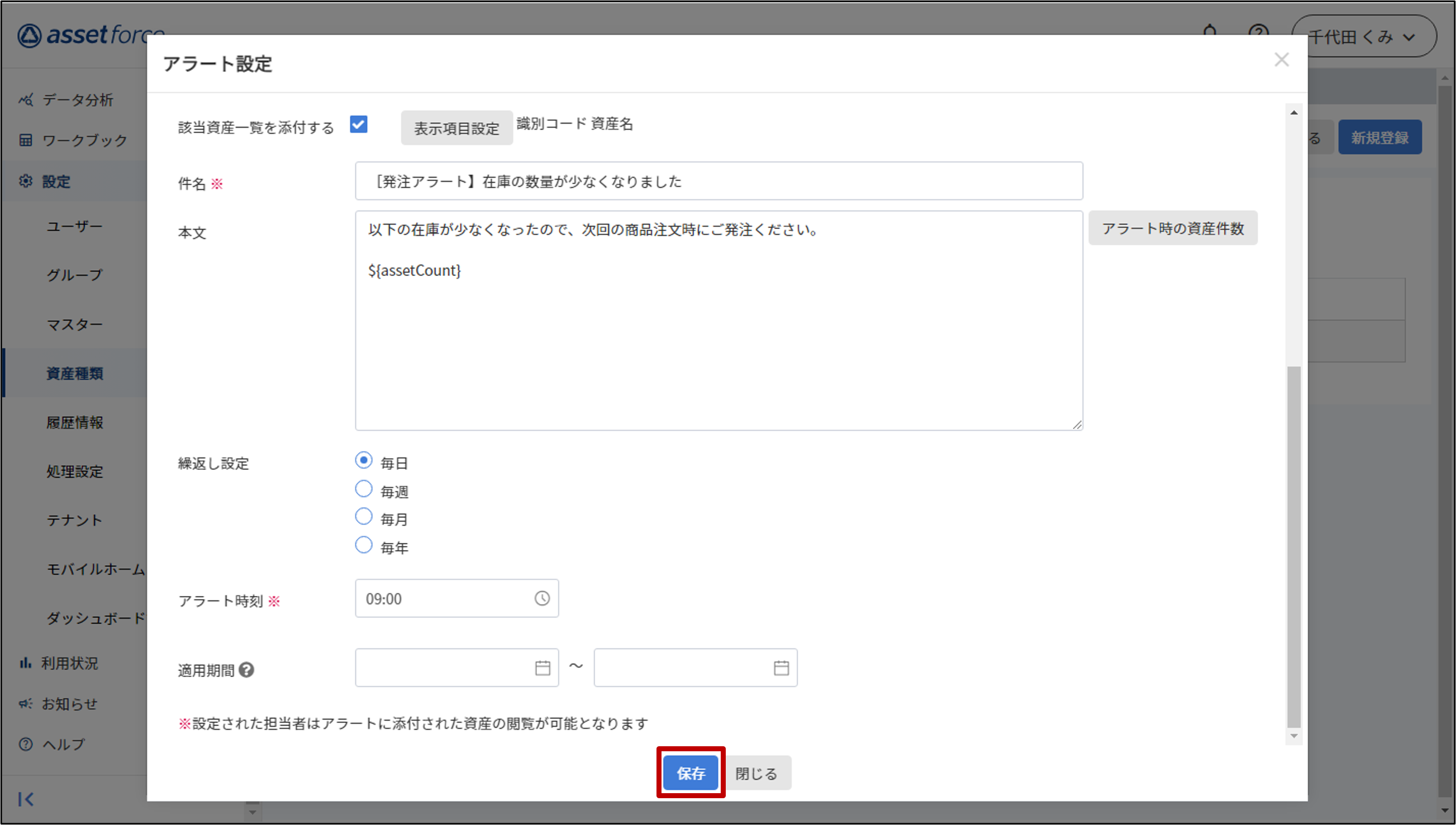Open ワークブック in the sidebar menu
This screenshot has width=1456, height=825.
coord(84,141)
